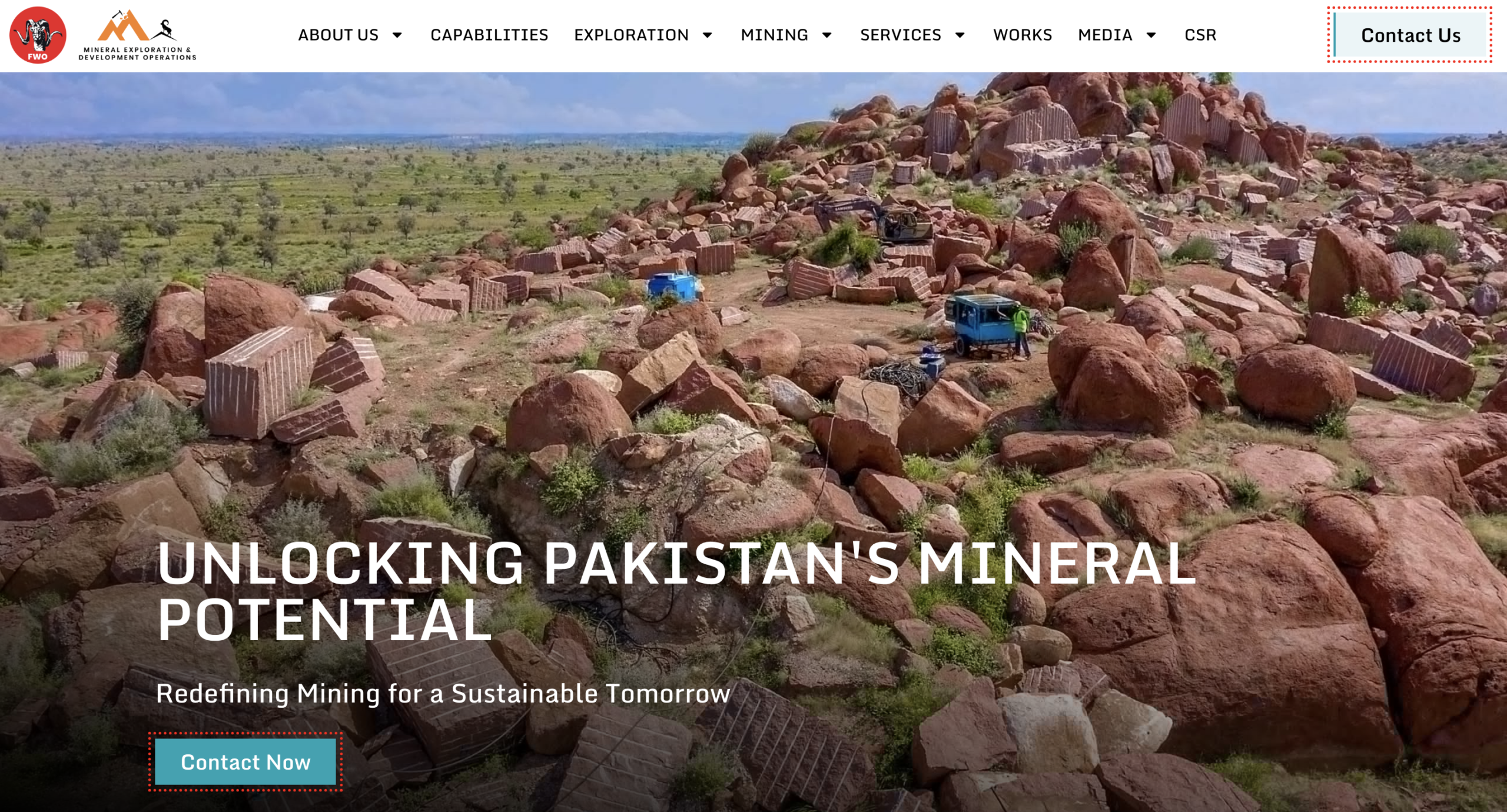Screen dimensions: 1507x812
Task: Select the Exploration menu label
Action: point(631,35)
